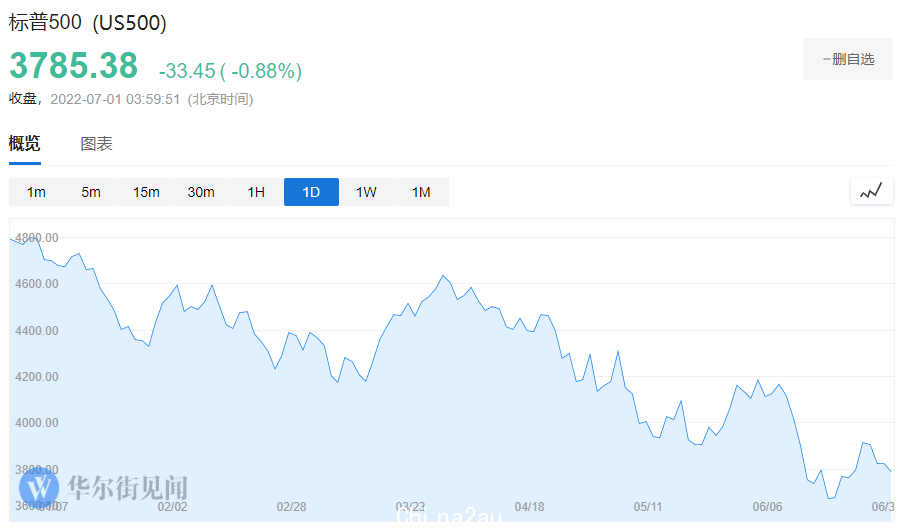The width and height of the screenshot is (899, 529).
Task: Click the 2022-07-01 03:59:51 timestamp
Action: pos(115,99)
